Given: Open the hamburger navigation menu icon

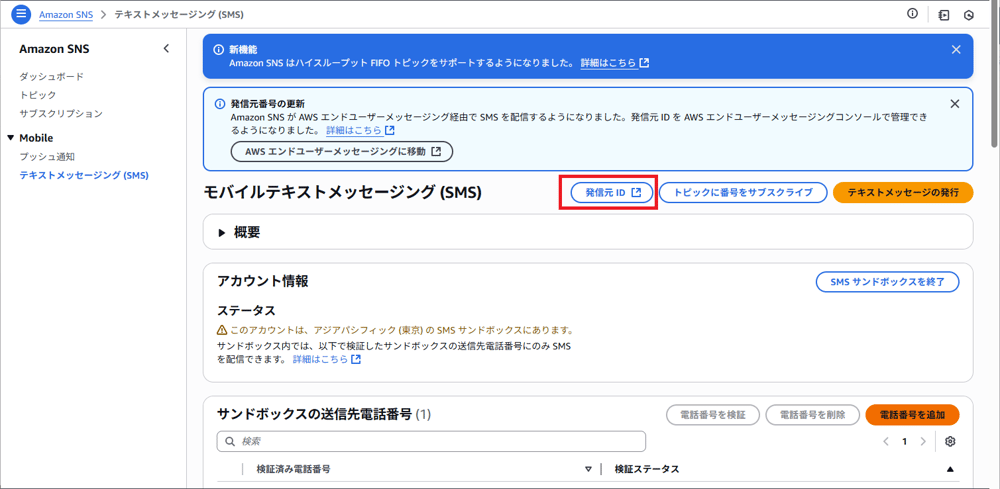Looking at the screenshot, I should (22, 13).
